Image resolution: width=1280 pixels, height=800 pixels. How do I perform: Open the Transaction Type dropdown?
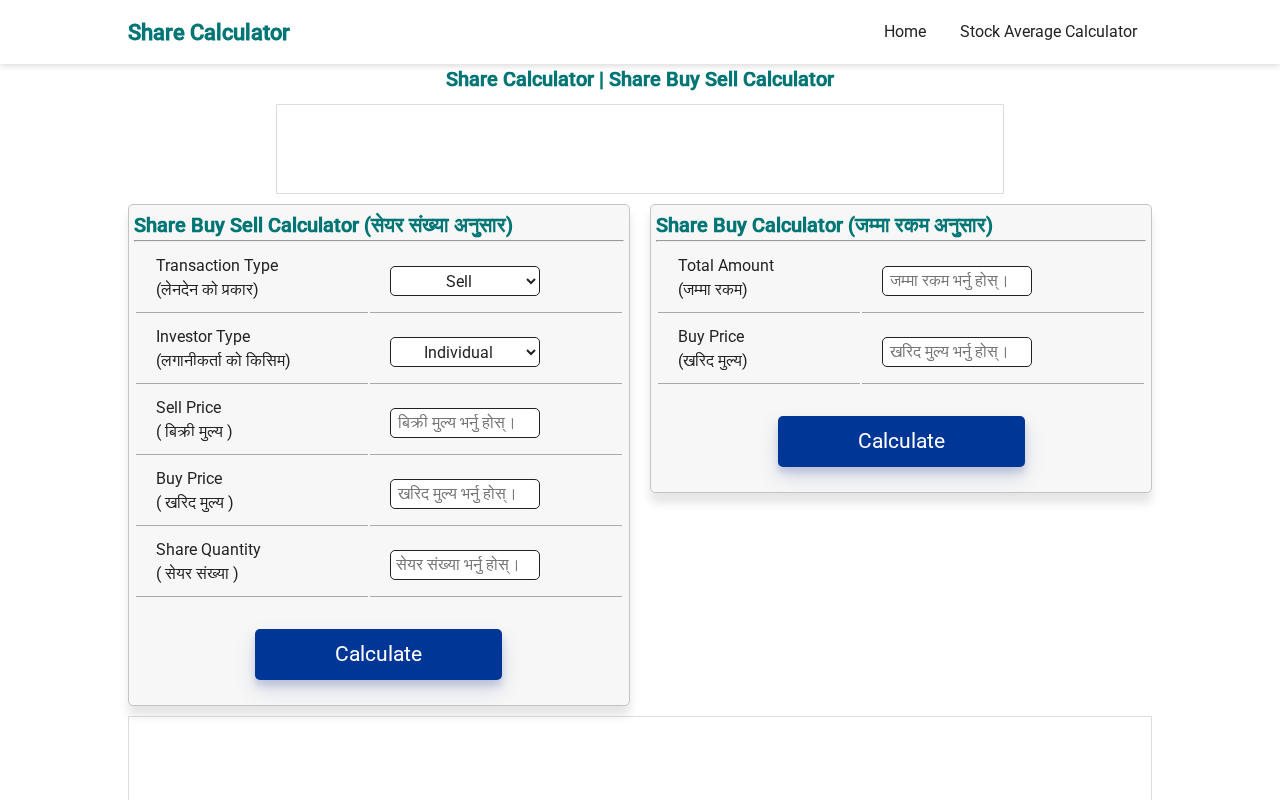click(x=465, y=281)
